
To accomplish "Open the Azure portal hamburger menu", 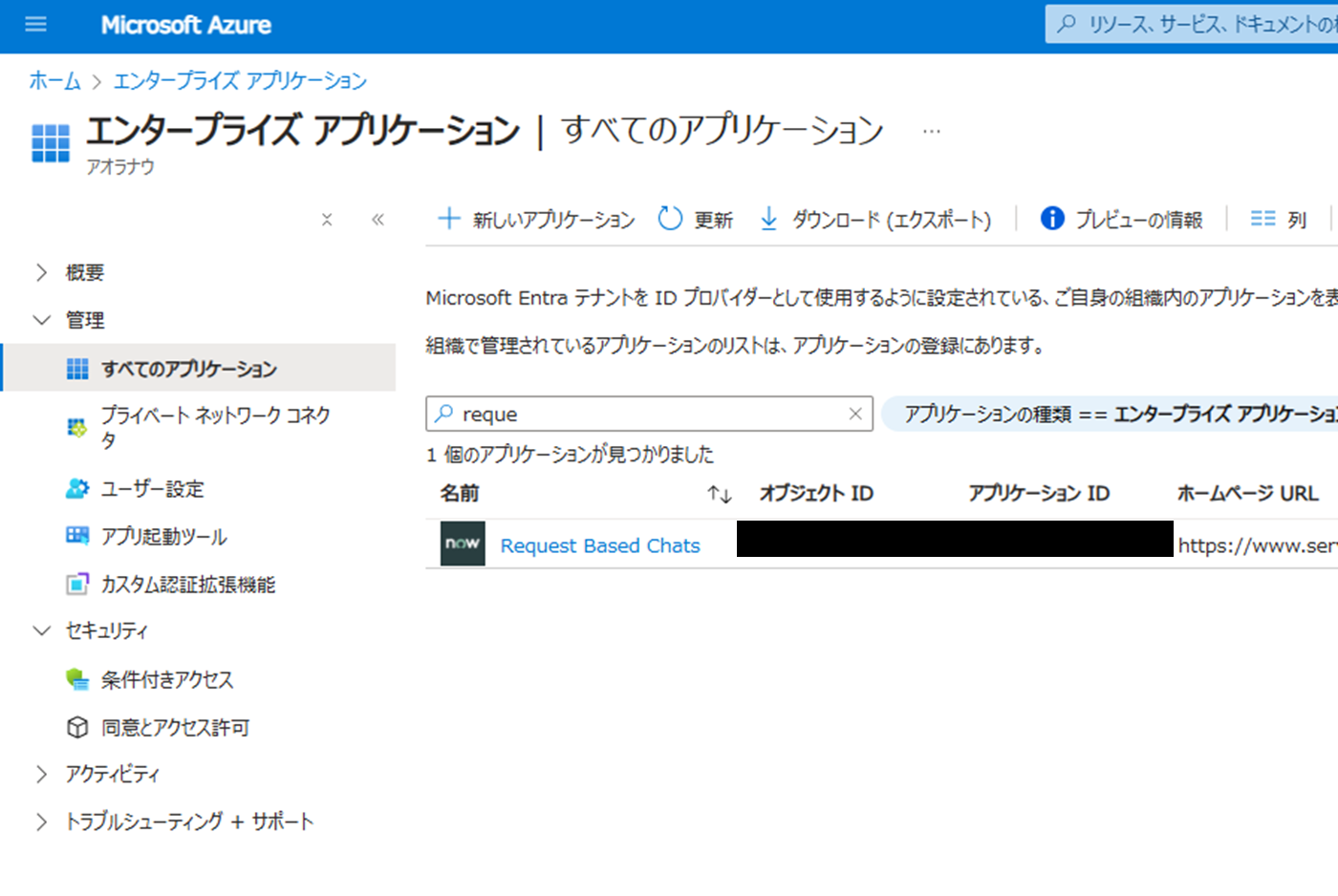I will (x=35, y=25).
